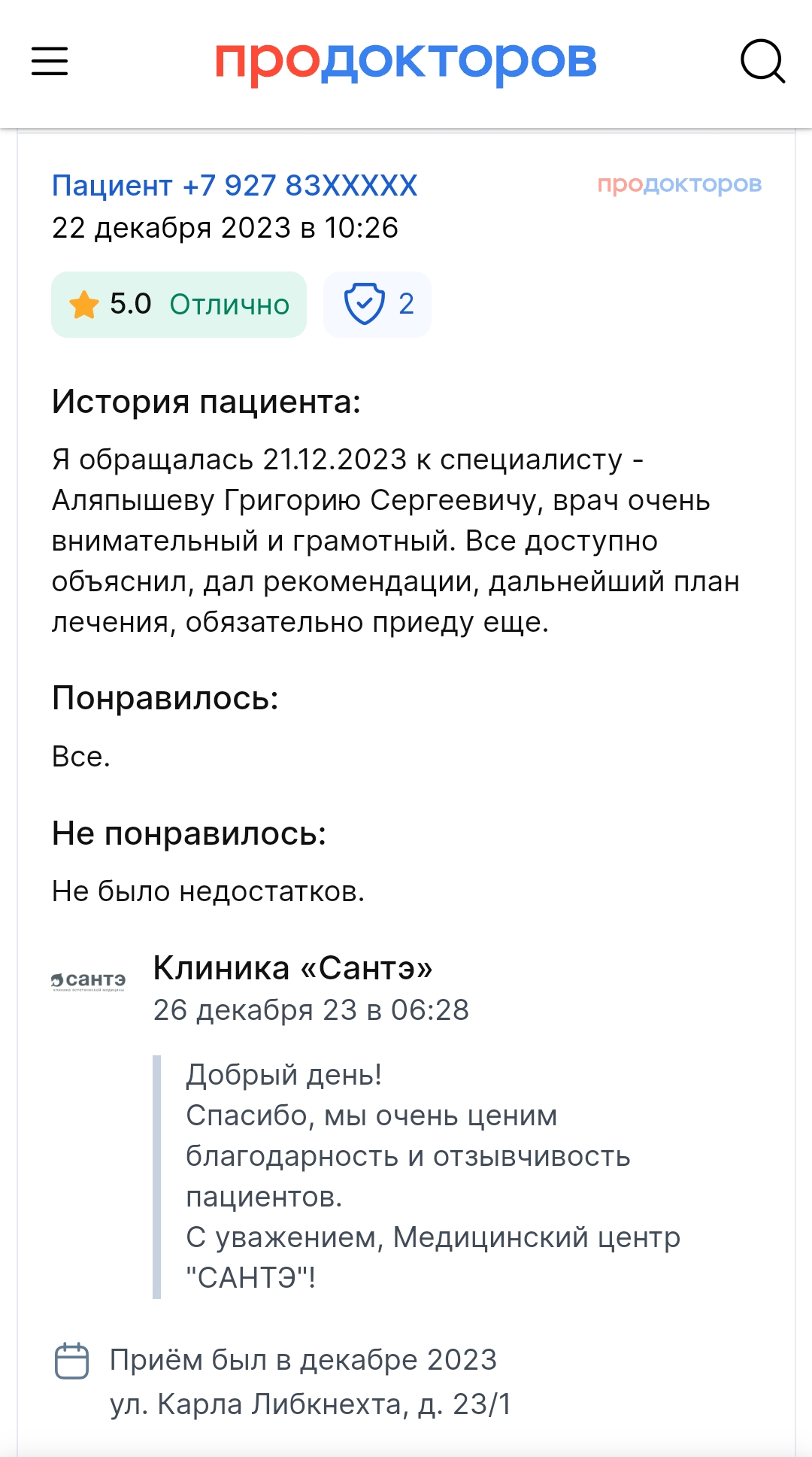This screenshot has height=1457, width=812.
Task: Tap the number 2 verification count
Action: [x=406, y=305]
